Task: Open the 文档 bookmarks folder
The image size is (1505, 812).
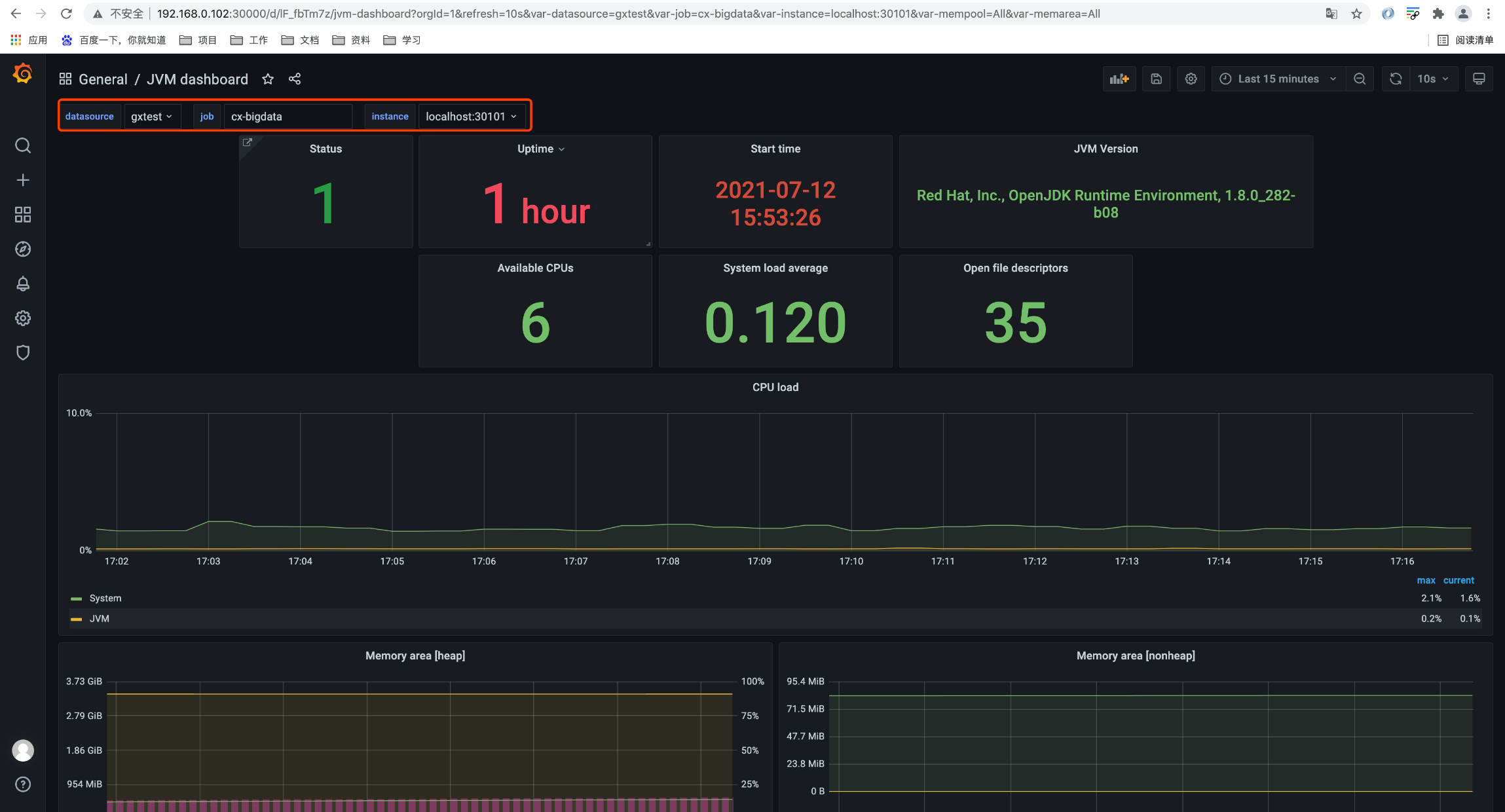Action: coord(301,40)
